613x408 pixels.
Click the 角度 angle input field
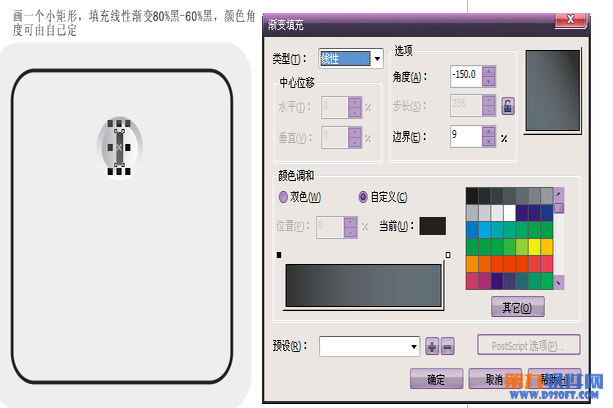point(466,76)
